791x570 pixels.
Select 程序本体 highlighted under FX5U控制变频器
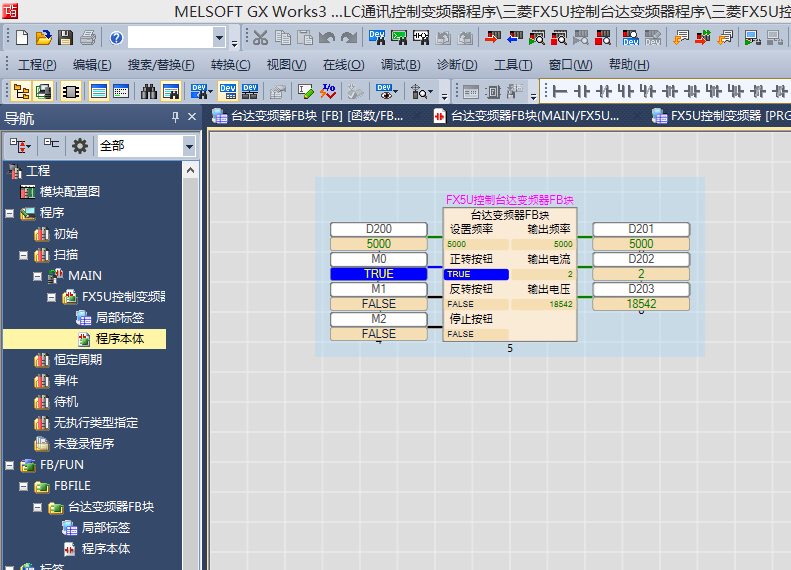[120, 339]
